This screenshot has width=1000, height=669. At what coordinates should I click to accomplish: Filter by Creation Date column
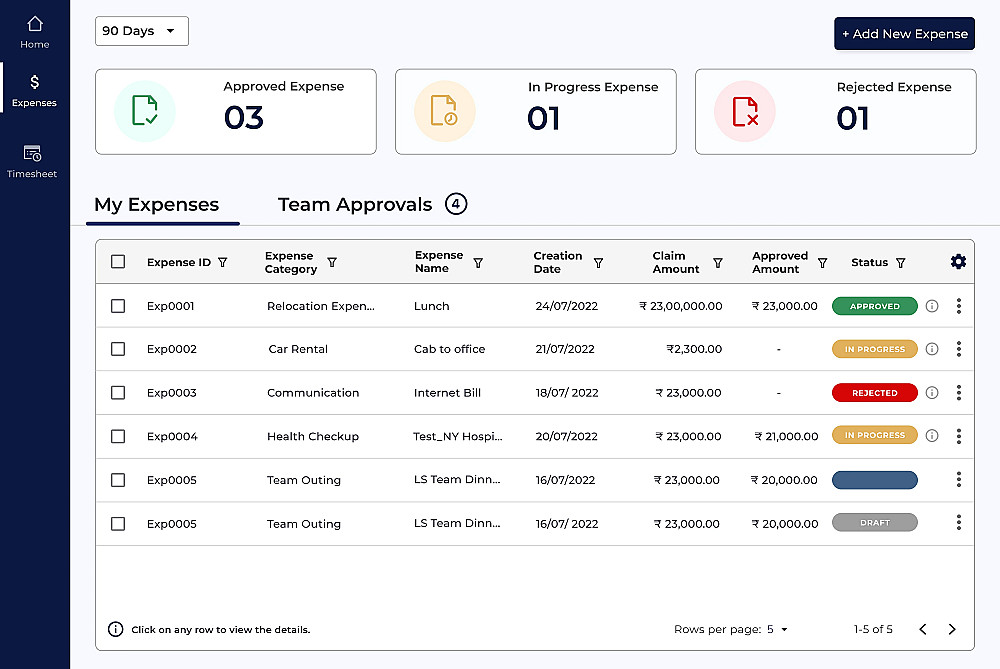click(x=598, y=263)
